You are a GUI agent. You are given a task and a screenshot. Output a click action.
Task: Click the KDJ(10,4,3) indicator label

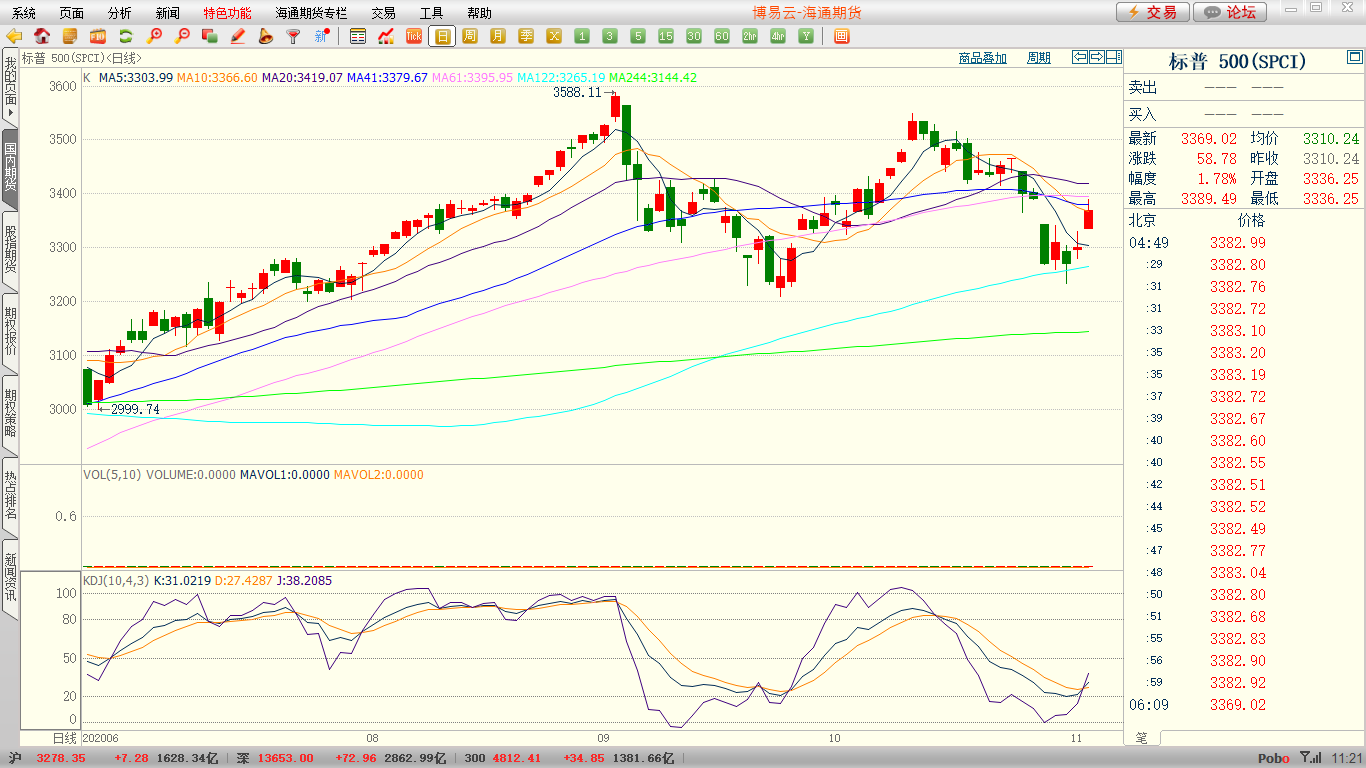(x=115, y=580)
